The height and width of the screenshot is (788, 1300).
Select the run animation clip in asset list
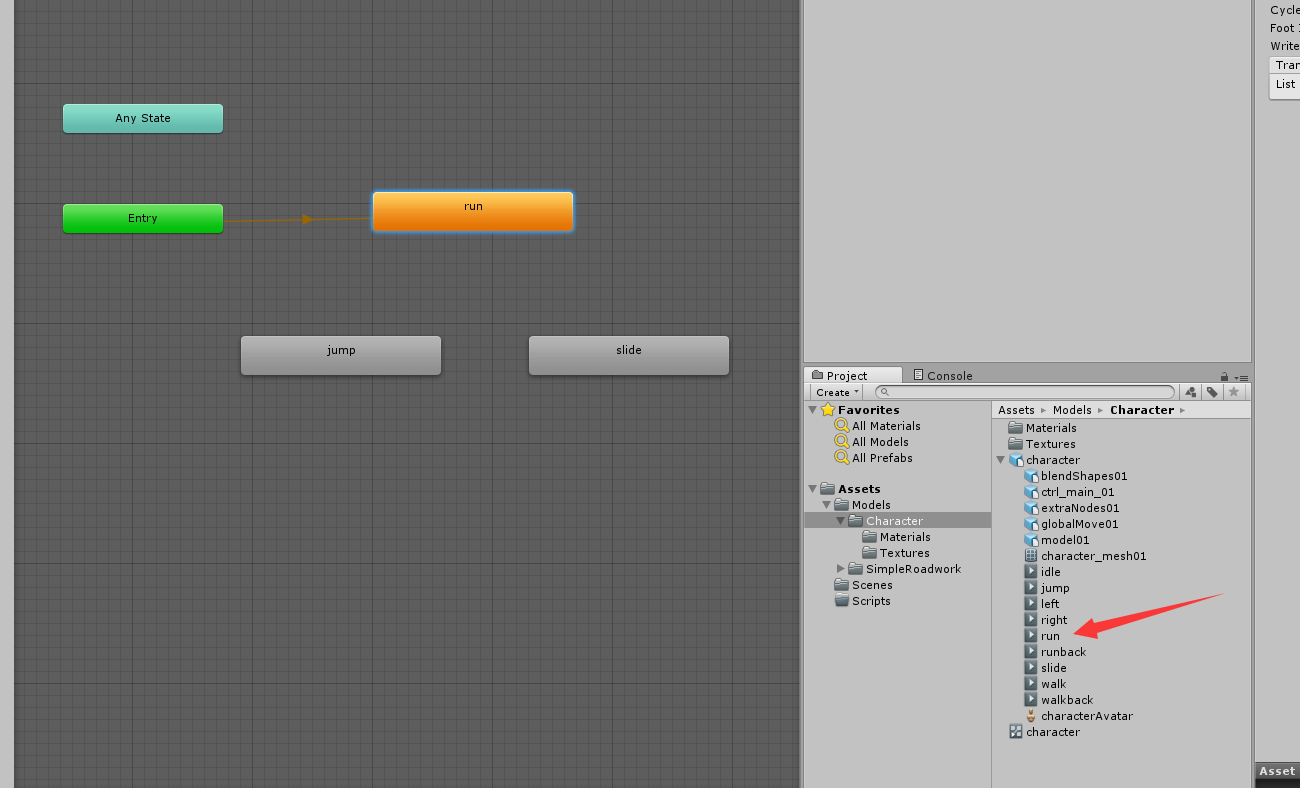tap(1042, 636)
